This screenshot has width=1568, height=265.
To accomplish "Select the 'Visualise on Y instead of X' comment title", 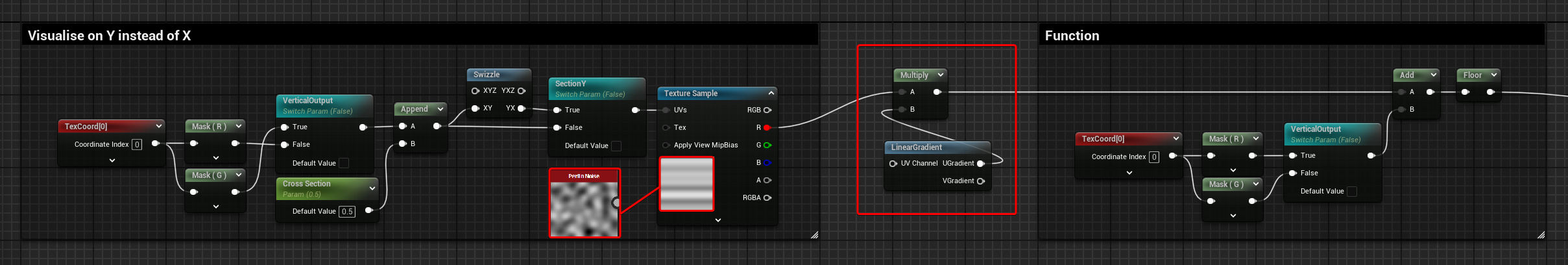I will (109, 36).
